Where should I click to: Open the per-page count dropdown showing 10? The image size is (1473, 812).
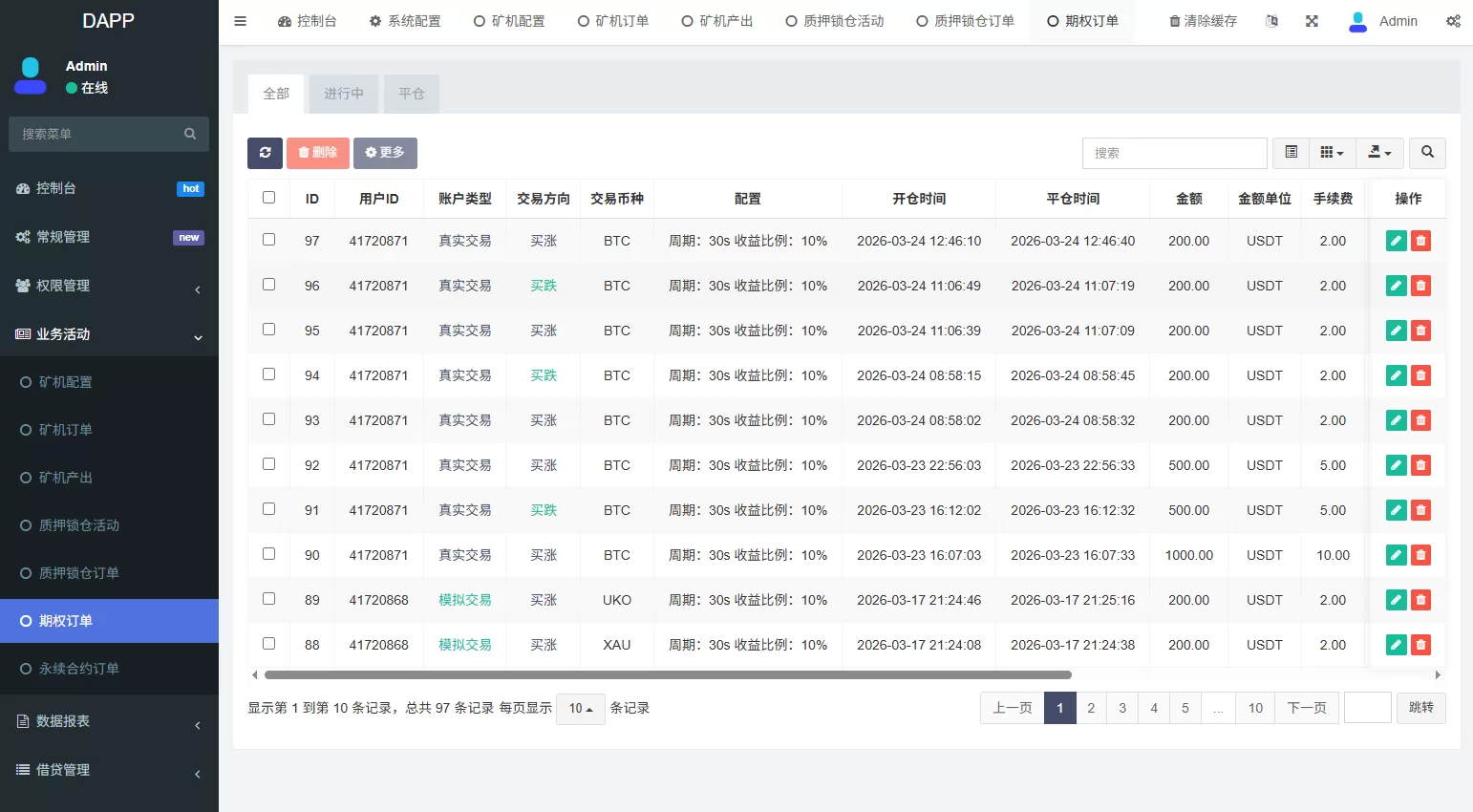580,708
